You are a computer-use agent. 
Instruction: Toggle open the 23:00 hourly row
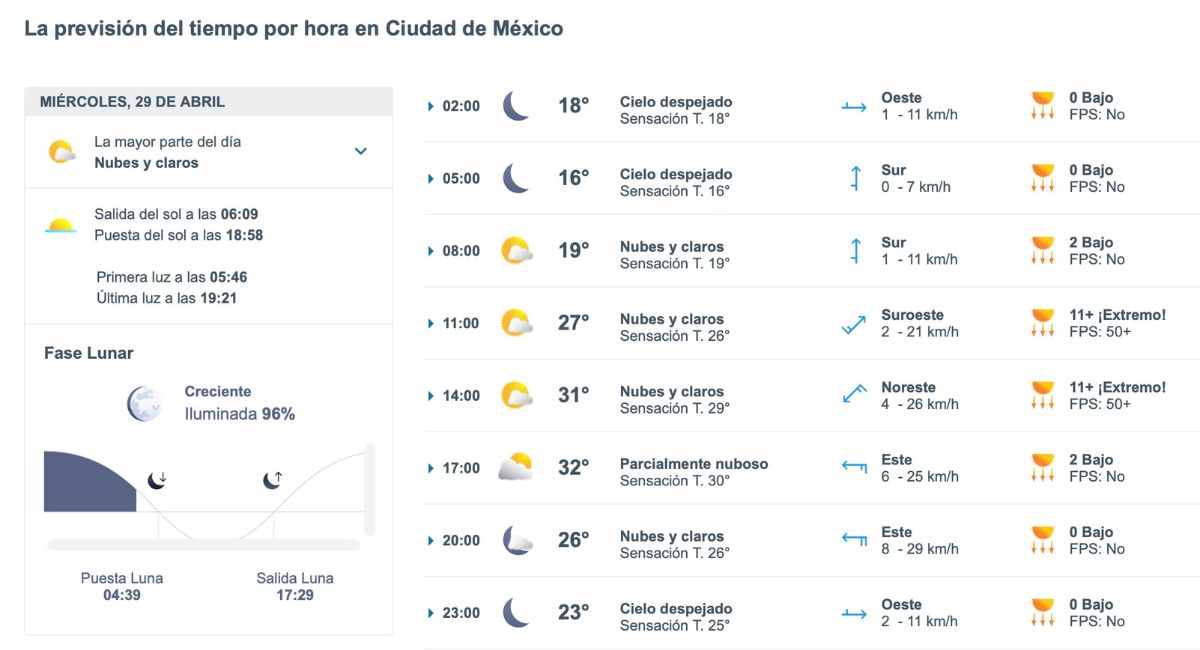430,613
